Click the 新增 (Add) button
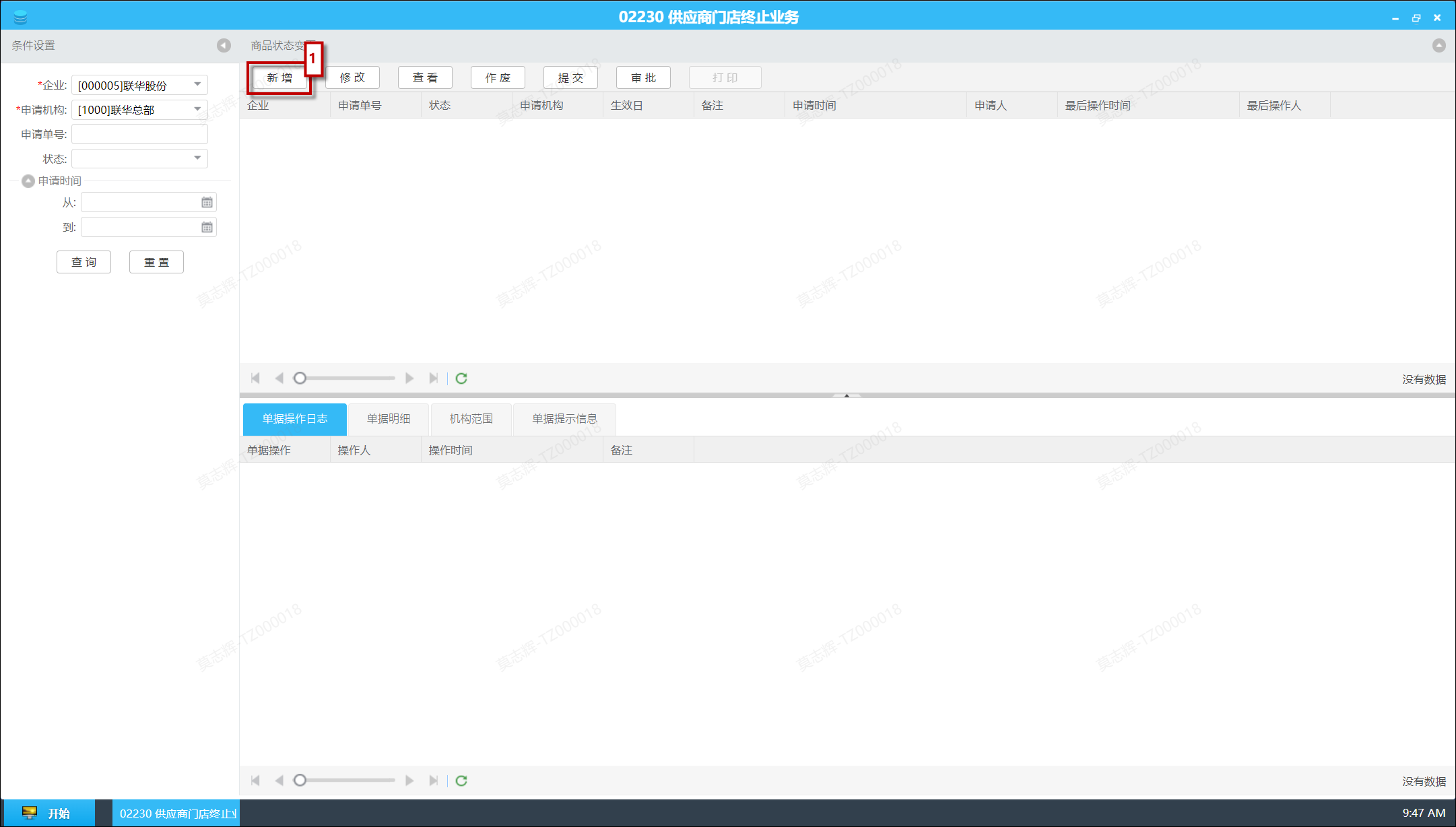The image size is (1456, 827). click(279, 78)
